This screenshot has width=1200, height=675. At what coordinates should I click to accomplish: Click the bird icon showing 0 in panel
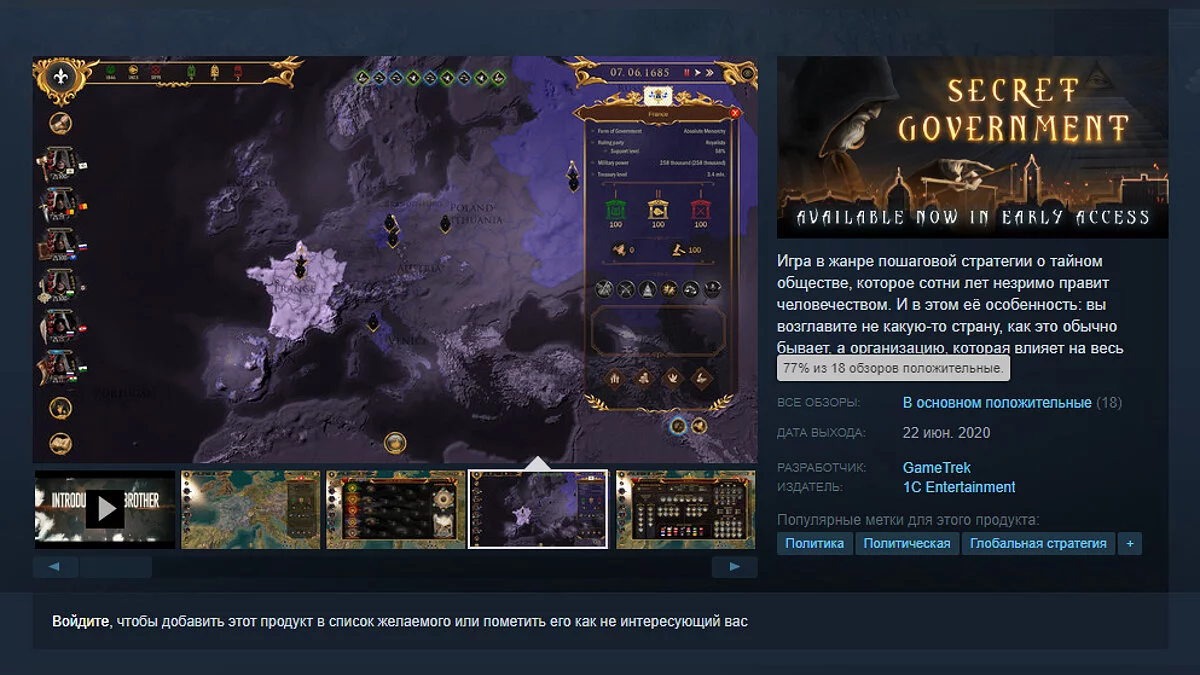(x=619, y=250)
